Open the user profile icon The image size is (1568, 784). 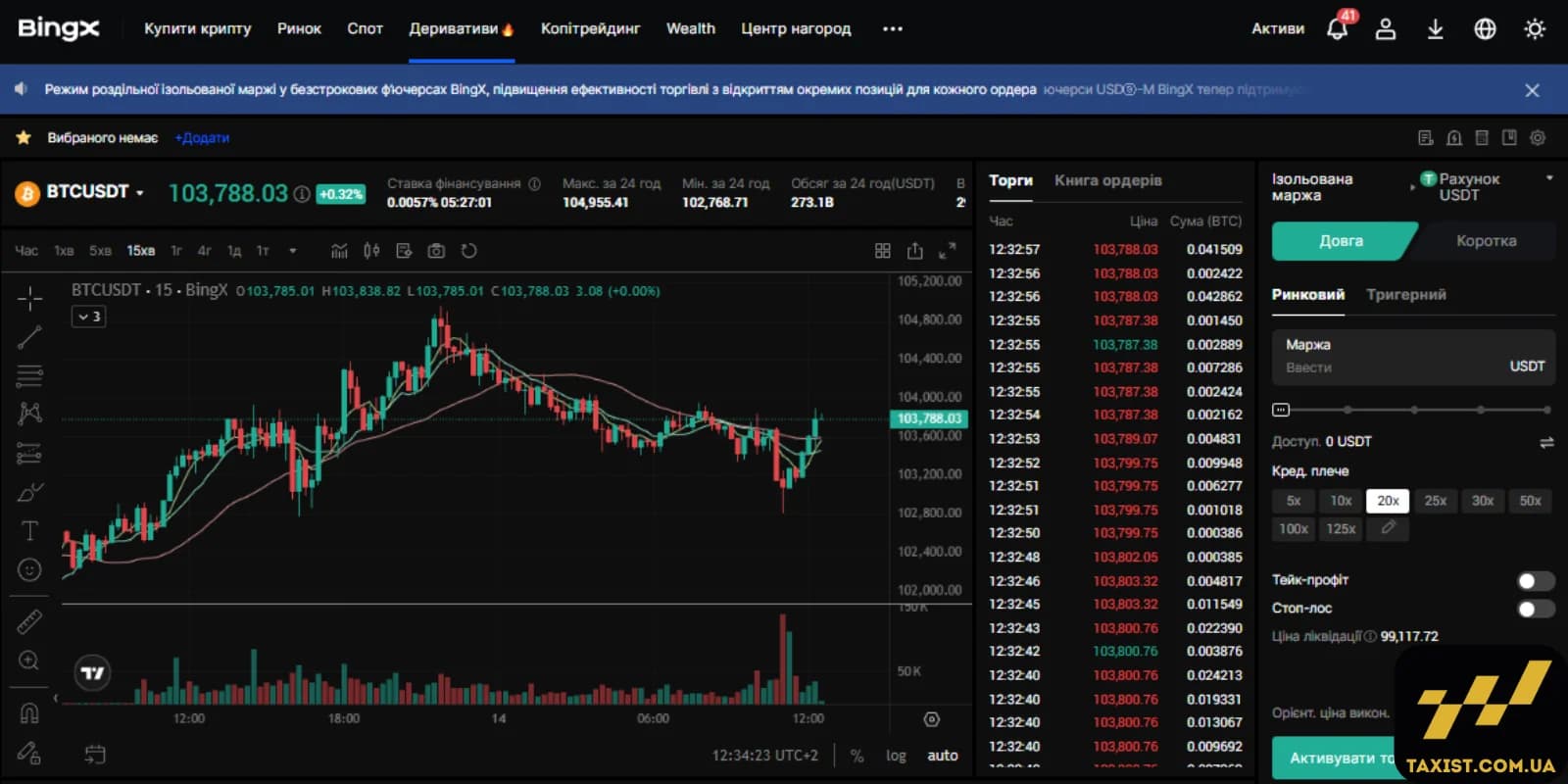1386,28
